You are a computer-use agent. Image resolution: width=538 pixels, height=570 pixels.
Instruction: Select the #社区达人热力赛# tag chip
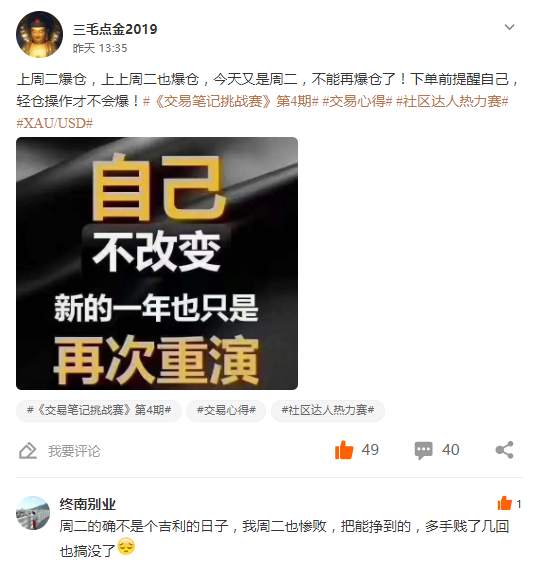328,410
